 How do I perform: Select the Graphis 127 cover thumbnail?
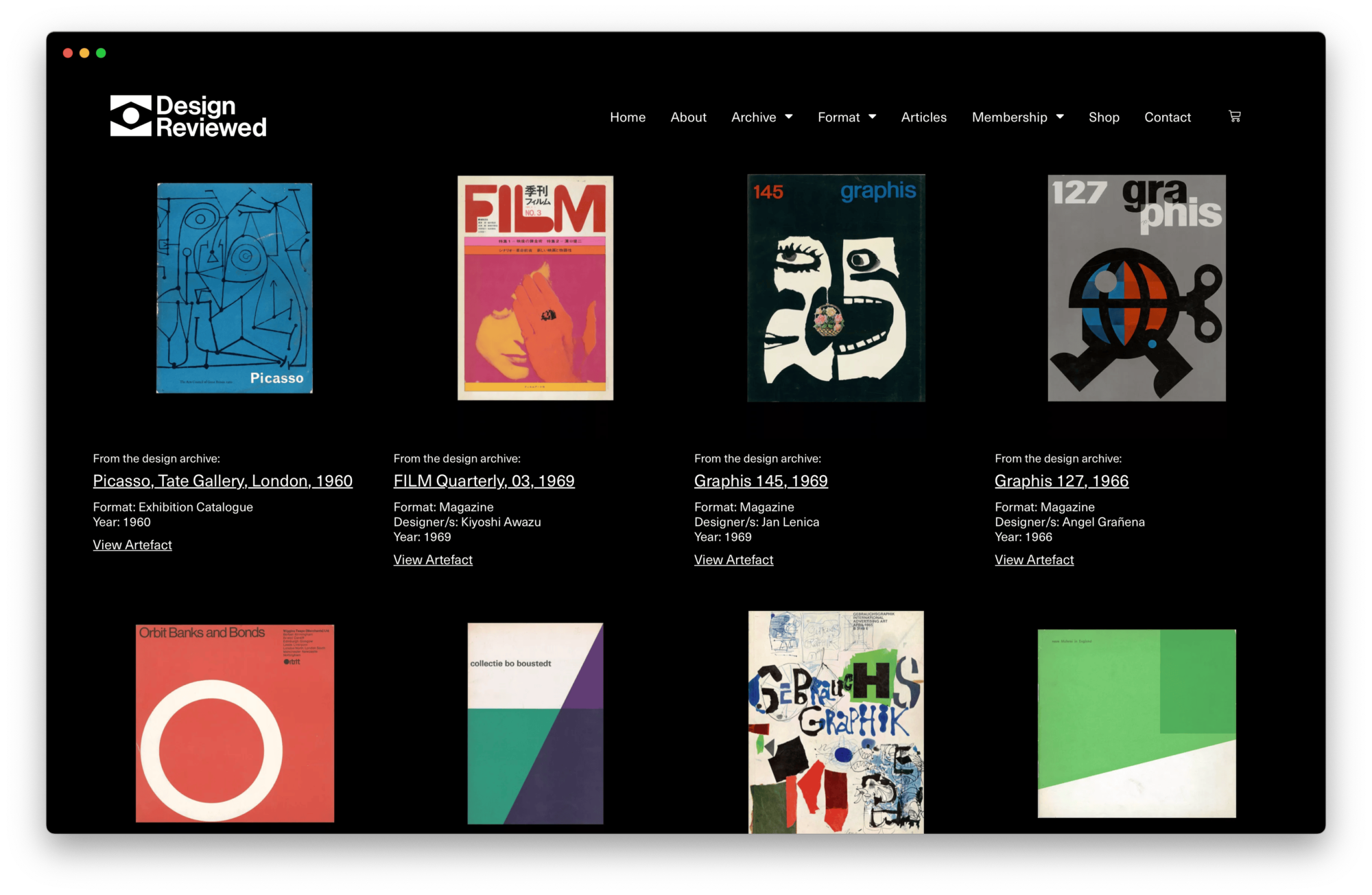click(x=1136, y=288)
